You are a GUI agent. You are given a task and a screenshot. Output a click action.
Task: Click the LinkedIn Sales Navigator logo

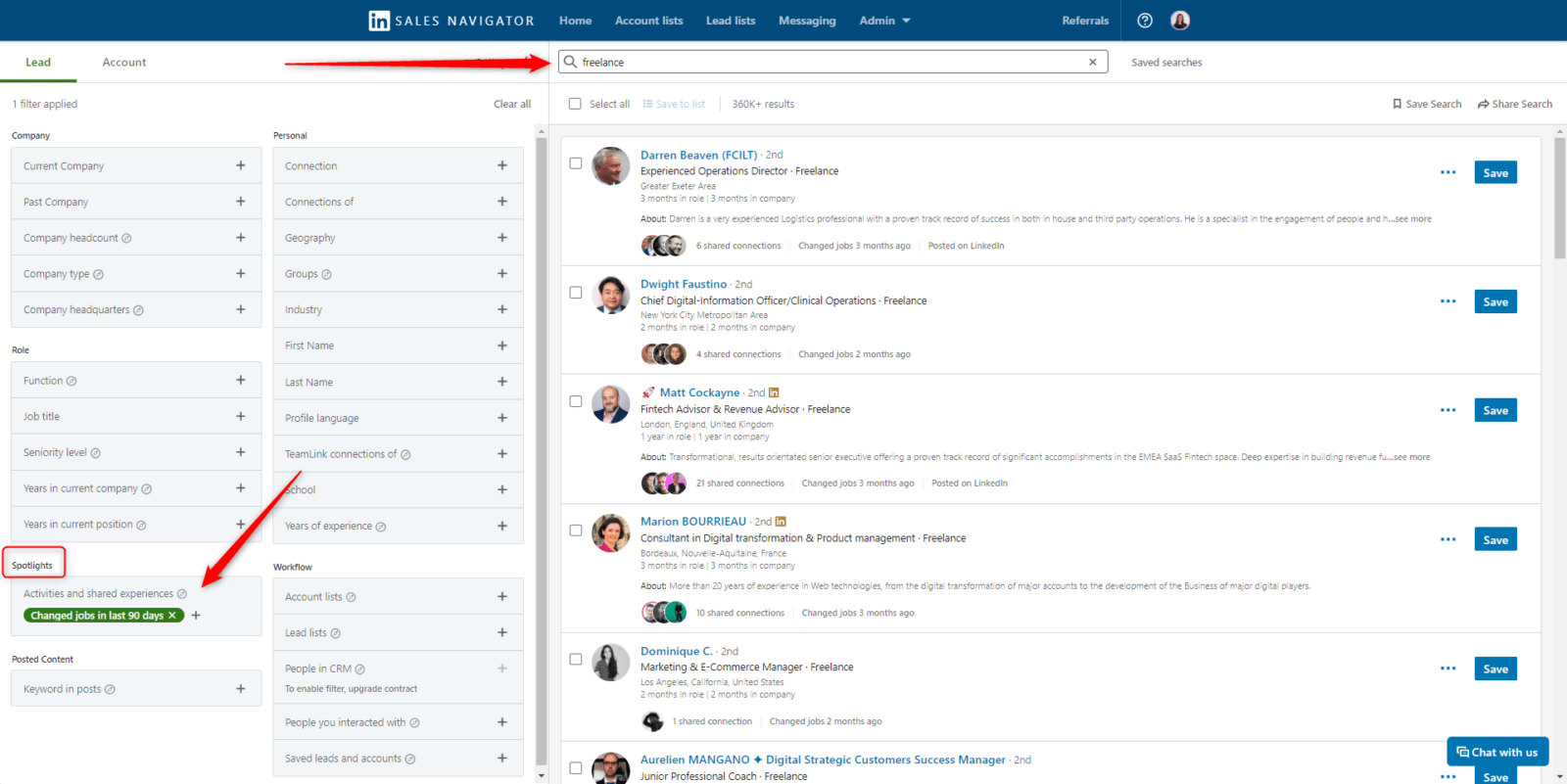tap(451, 21)
